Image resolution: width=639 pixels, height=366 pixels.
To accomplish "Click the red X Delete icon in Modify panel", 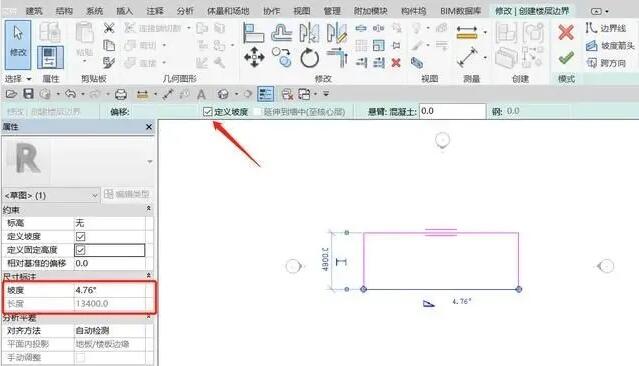I will pyautogui.click(x=396, y=63).
